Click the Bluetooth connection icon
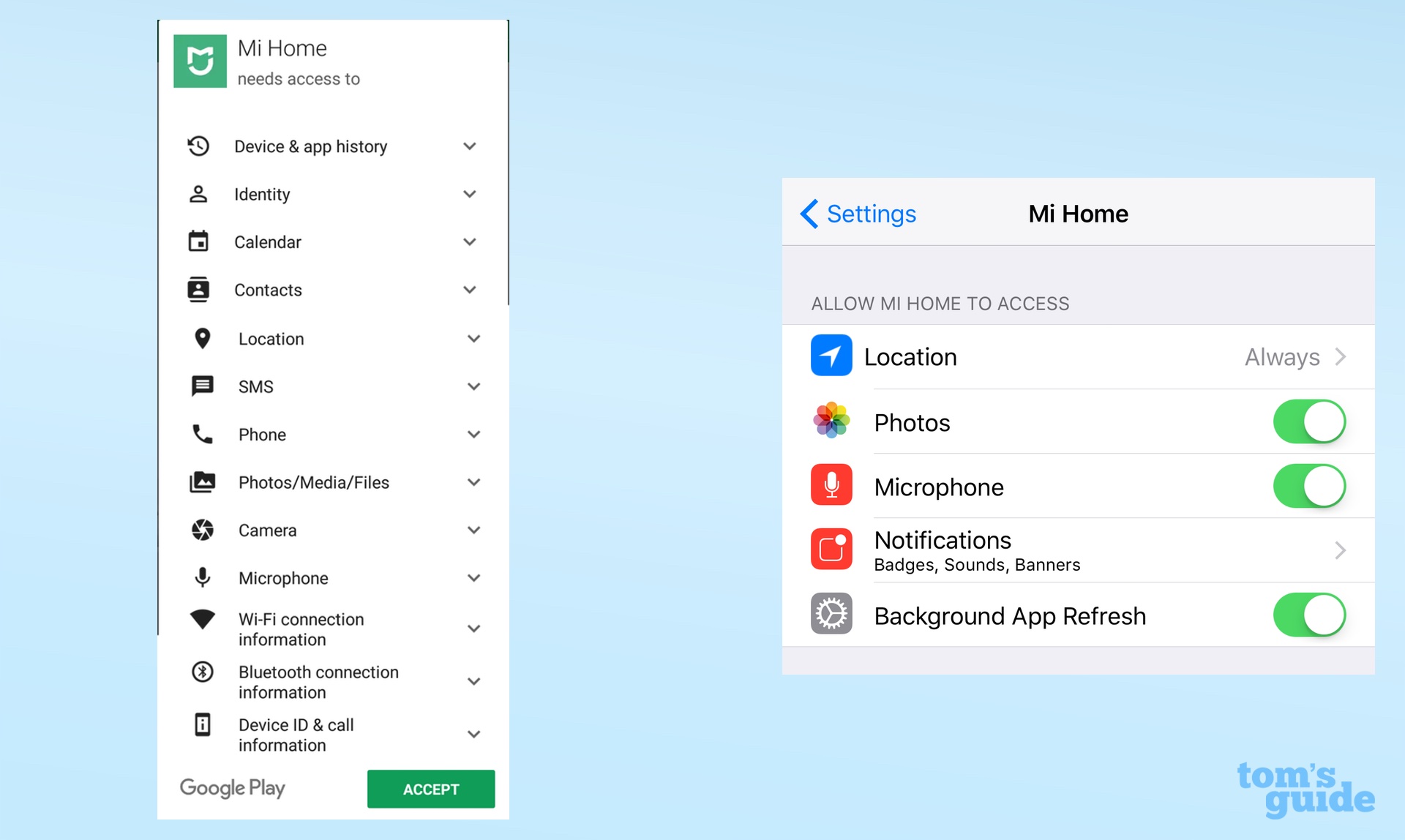Viewport: 1405px width, 840px height. tap(203, 672)
